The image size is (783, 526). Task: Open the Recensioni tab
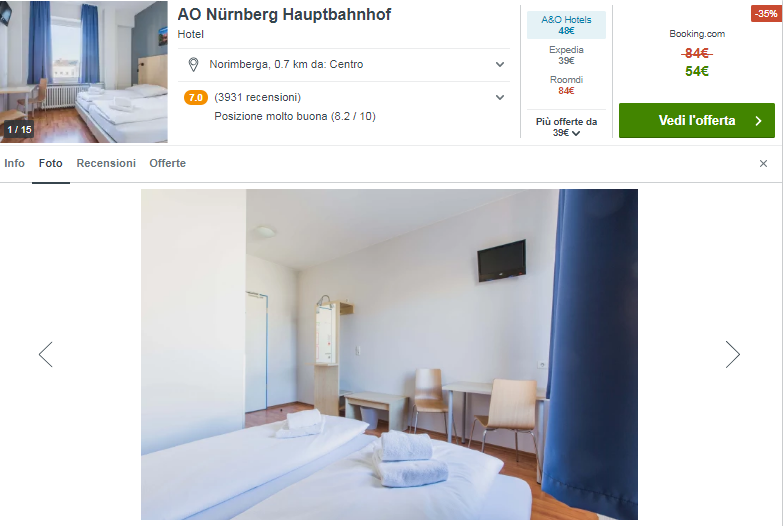click(106, 163)
